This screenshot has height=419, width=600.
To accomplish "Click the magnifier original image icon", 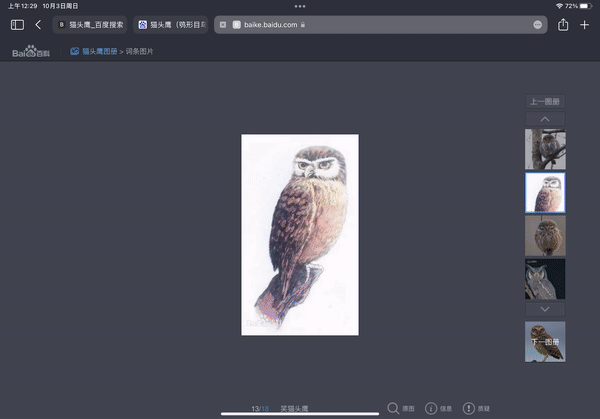I will pyautogui.click(x=394, y=408).
